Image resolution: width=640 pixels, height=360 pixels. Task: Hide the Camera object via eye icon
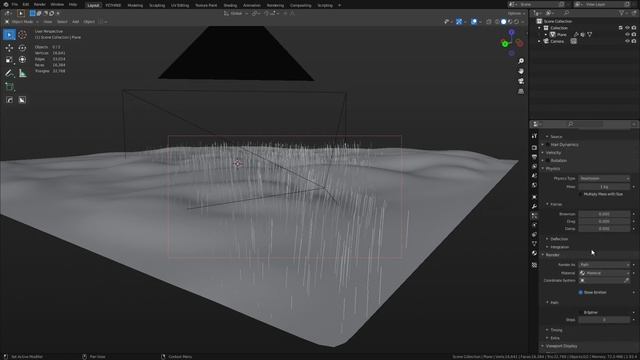[x=627, y=41]
